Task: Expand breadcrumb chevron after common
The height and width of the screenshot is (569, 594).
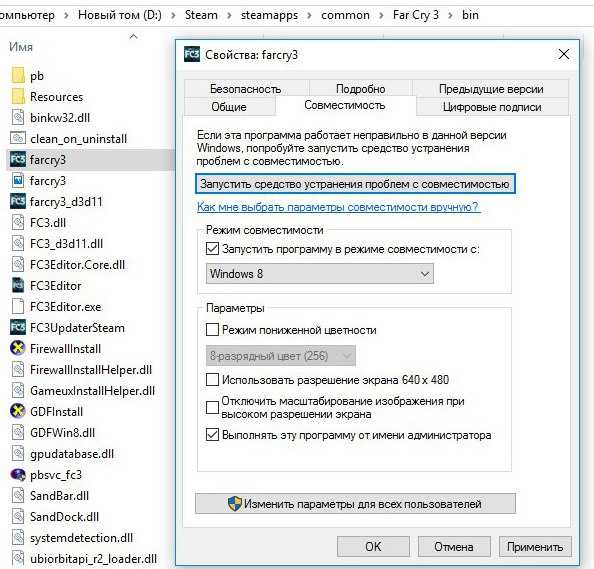Action: [x=381, y=16]
